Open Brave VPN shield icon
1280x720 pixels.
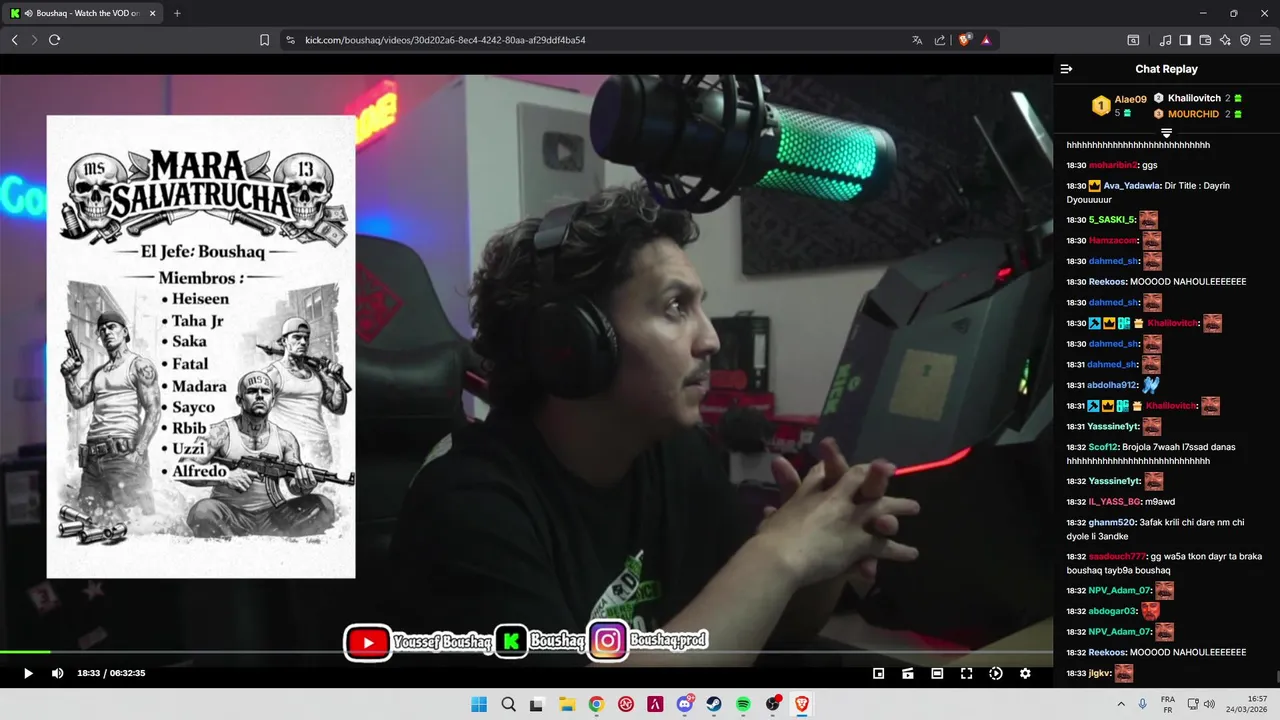1245,40
